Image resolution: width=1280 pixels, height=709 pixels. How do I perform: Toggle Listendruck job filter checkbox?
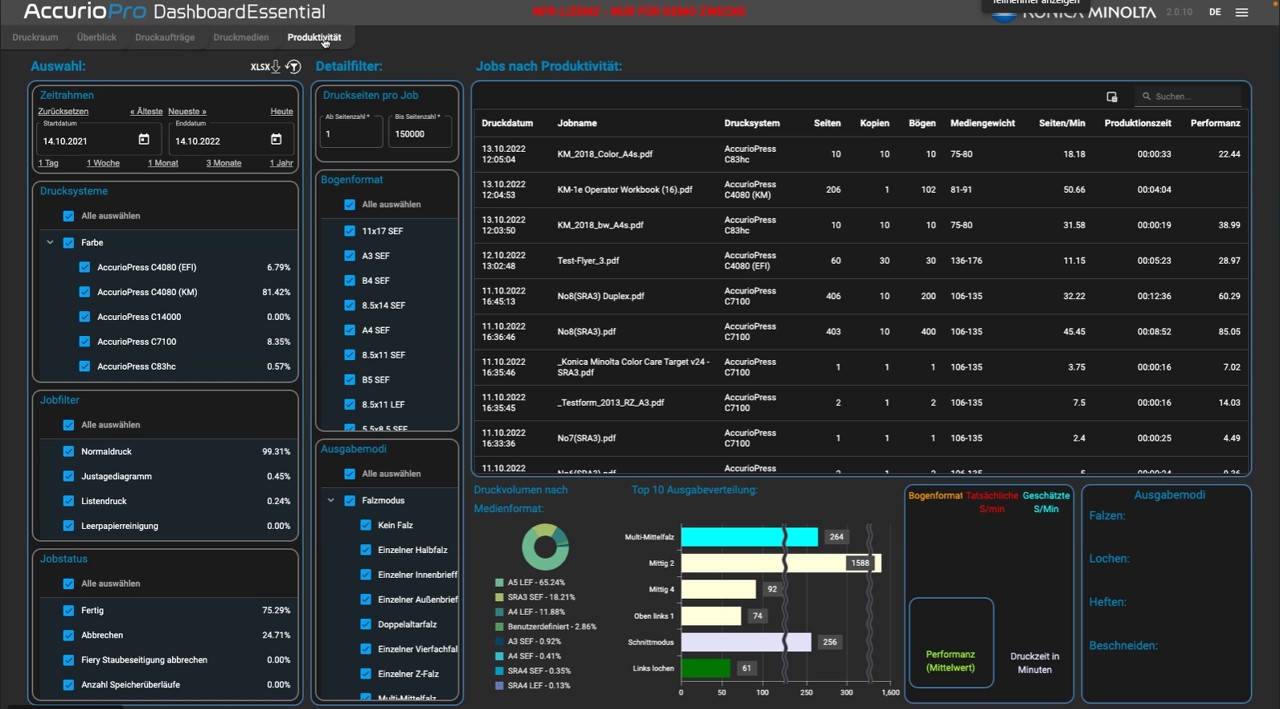tap(68, 501)
